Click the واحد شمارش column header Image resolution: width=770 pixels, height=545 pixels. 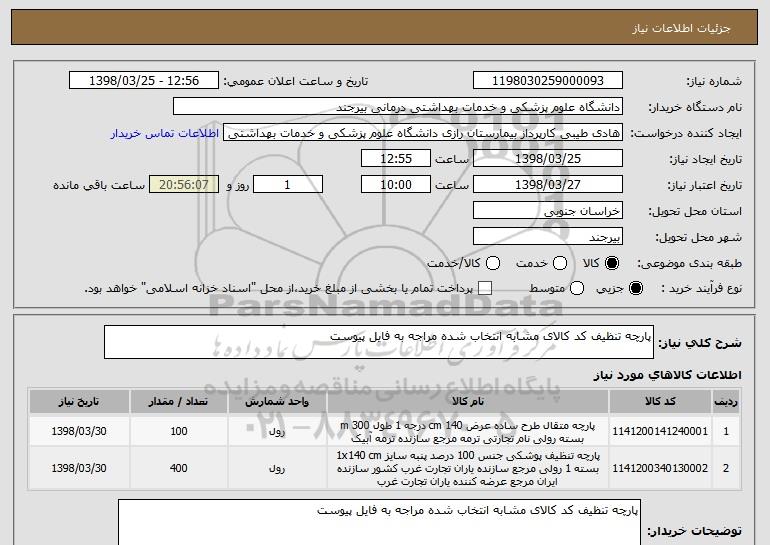[x=277, y=402]
